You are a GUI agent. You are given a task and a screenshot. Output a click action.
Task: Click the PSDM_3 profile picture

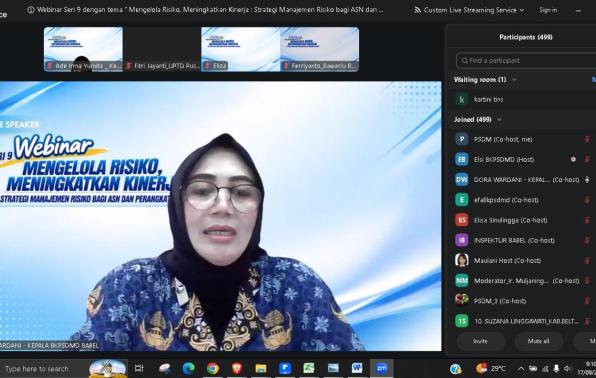tap(462, 300)
